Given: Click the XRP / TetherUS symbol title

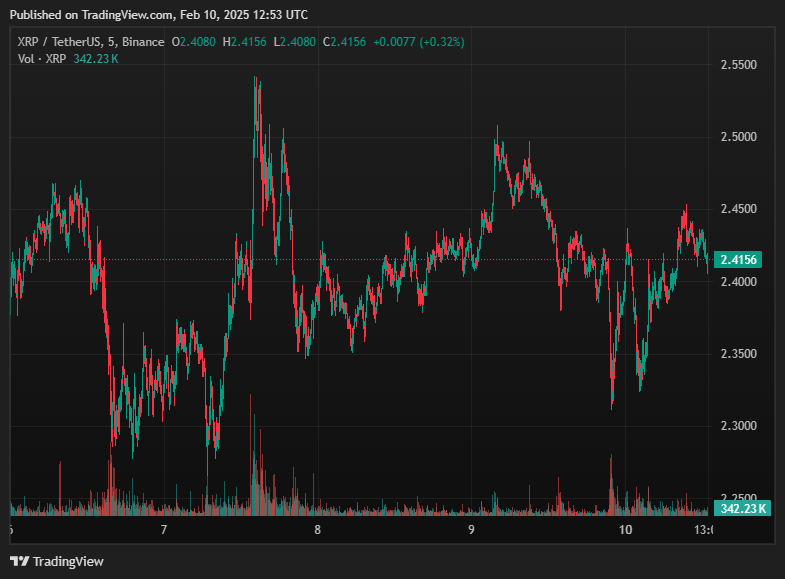Looking at the screenshot, I should [x=91, y=42].
